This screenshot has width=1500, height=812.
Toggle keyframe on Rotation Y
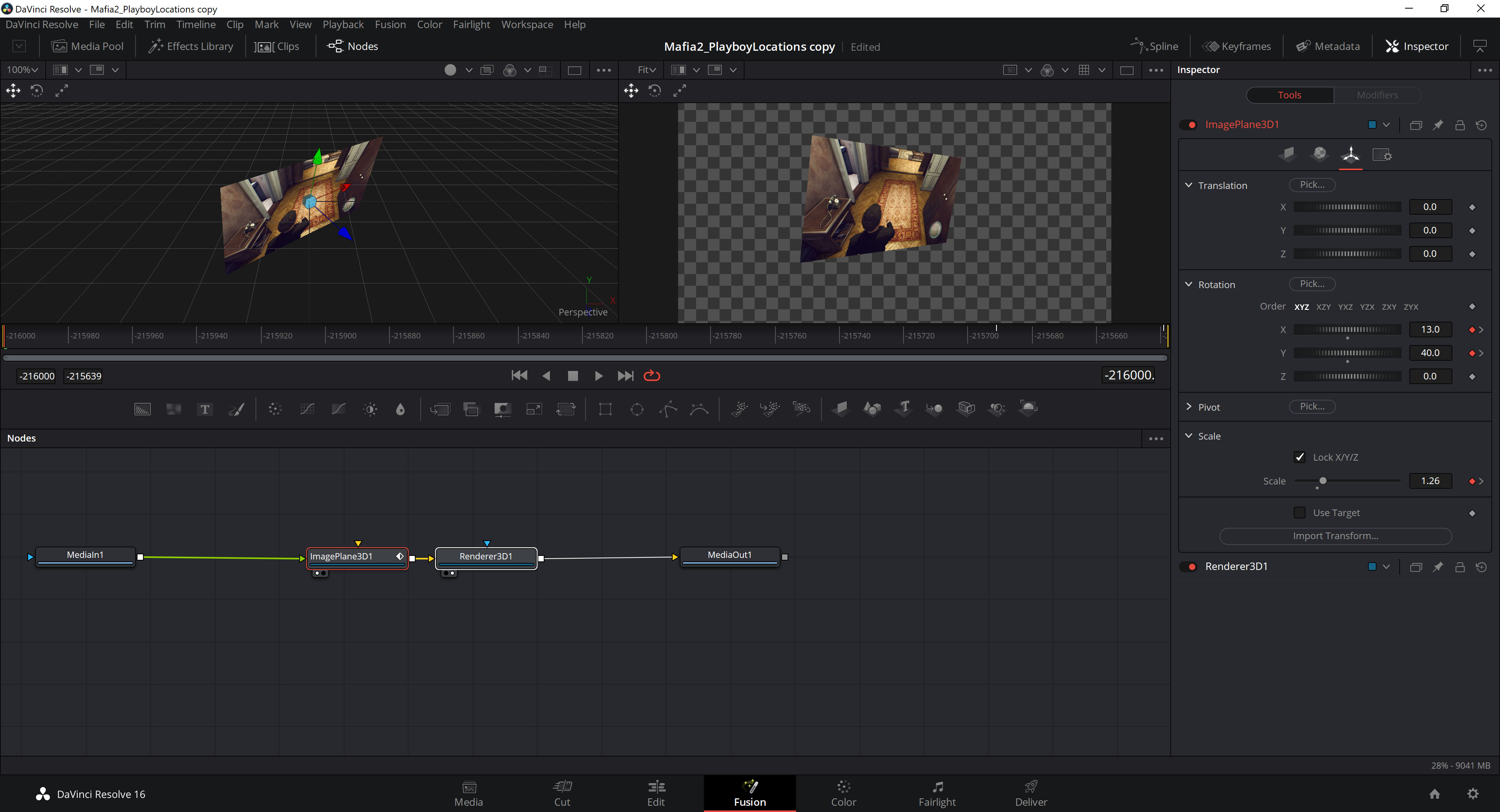(1472, 353)
